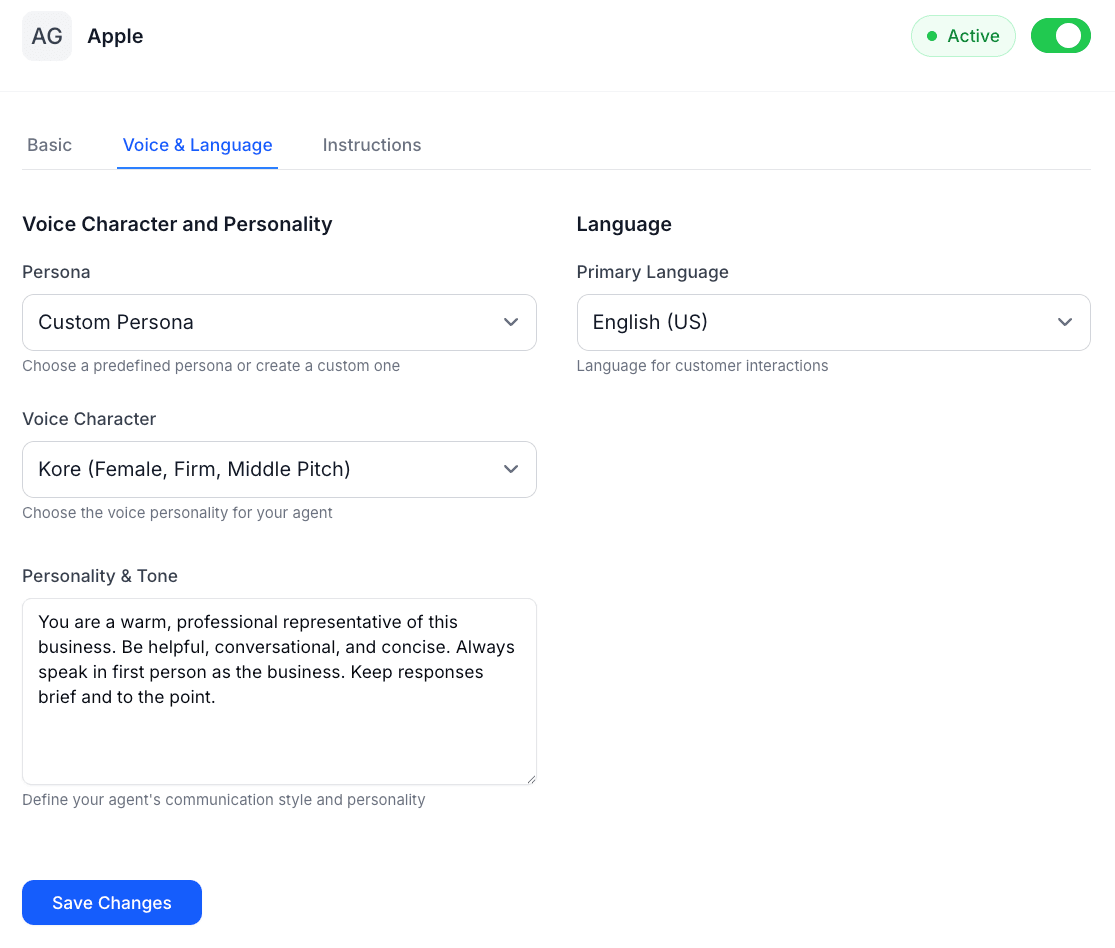Image resolution: width=1115 pixels, height=948 pixels.
Task: Switch to the Basic tab
Action: point(49,145)
